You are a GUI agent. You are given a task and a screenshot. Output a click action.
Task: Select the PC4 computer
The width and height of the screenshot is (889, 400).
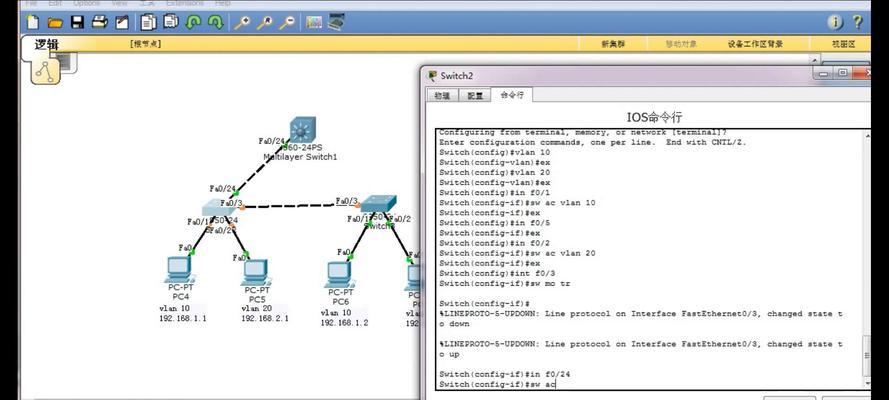179,269
